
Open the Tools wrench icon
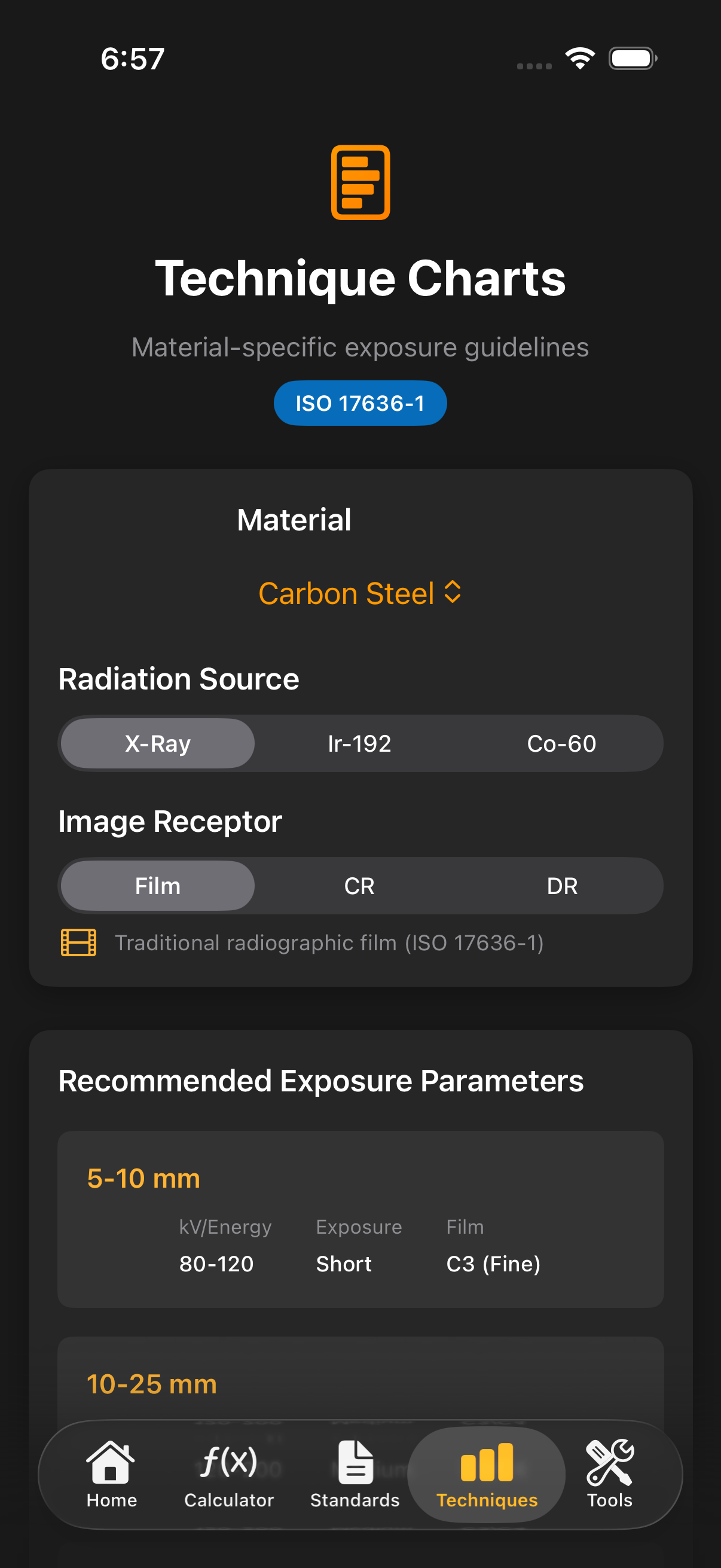(x=609, y=1462)
